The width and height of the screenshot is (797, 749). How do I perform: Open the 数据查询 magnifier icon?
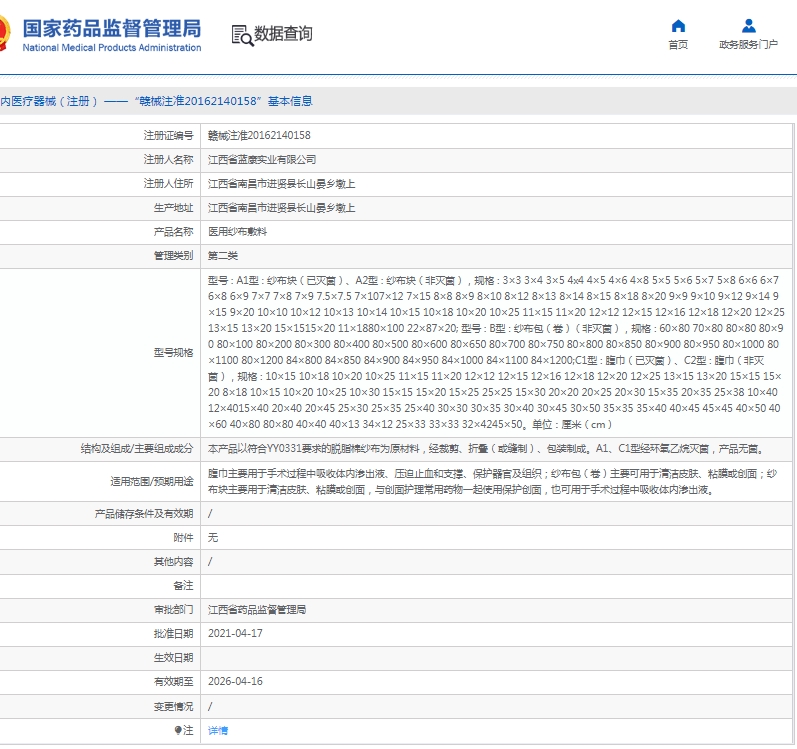(242, 35)
